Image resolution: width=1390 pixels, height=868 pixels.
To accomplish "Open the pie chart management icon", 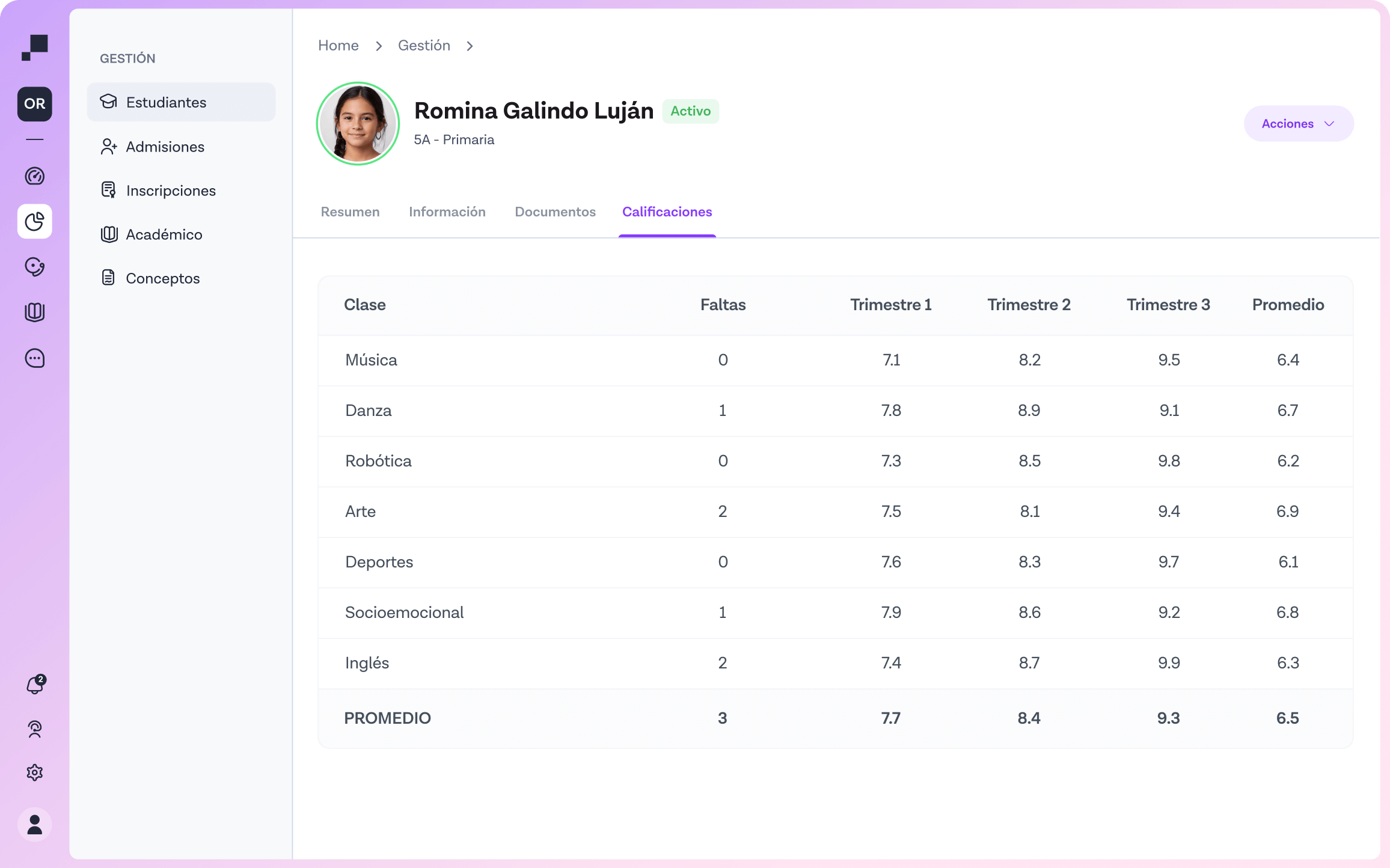I will pos(35,222).
